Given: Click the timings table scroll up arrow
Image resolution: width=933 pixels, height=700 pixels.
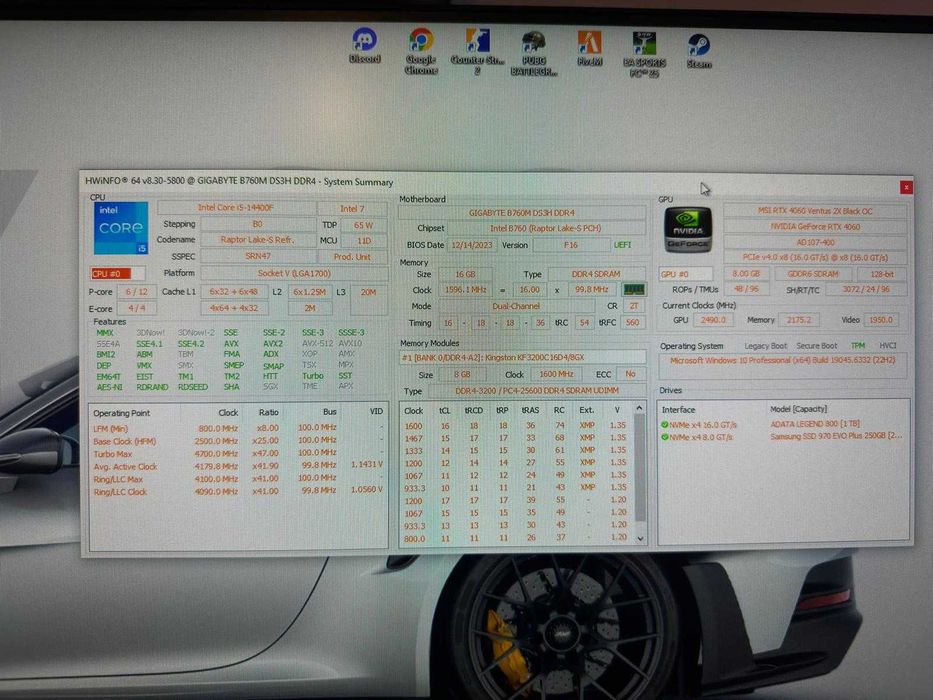Looking at the screenshot, I should pyautogui.click(x=640, y=408).
